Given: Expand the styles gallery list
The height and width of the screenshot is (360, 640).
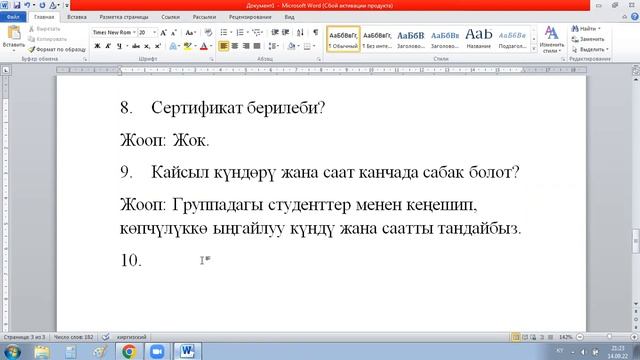Looking at the screenshot, I should coord(533,49).
